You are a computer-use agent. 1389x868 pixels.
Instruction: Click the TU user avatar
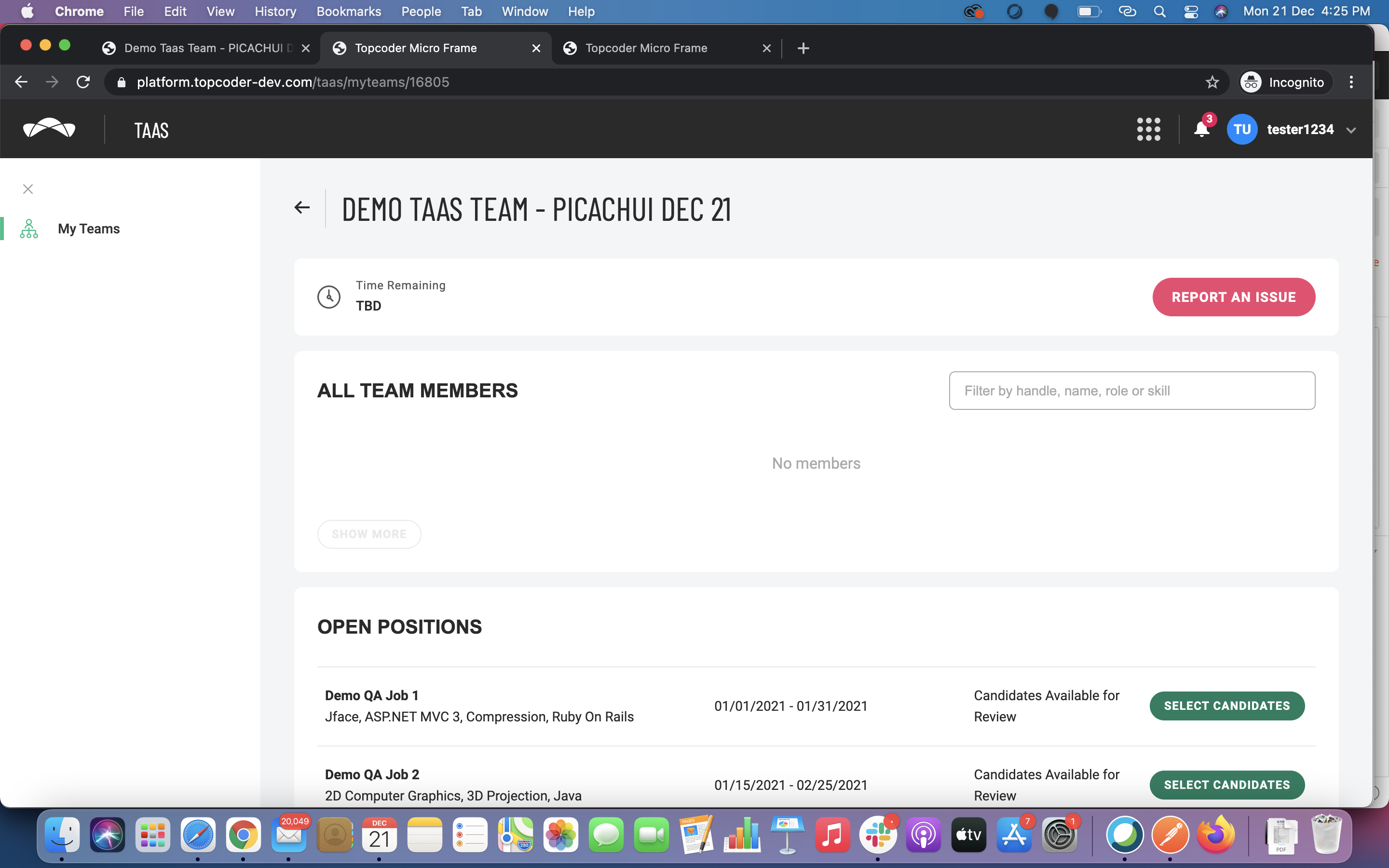(x=1242, y=129)
